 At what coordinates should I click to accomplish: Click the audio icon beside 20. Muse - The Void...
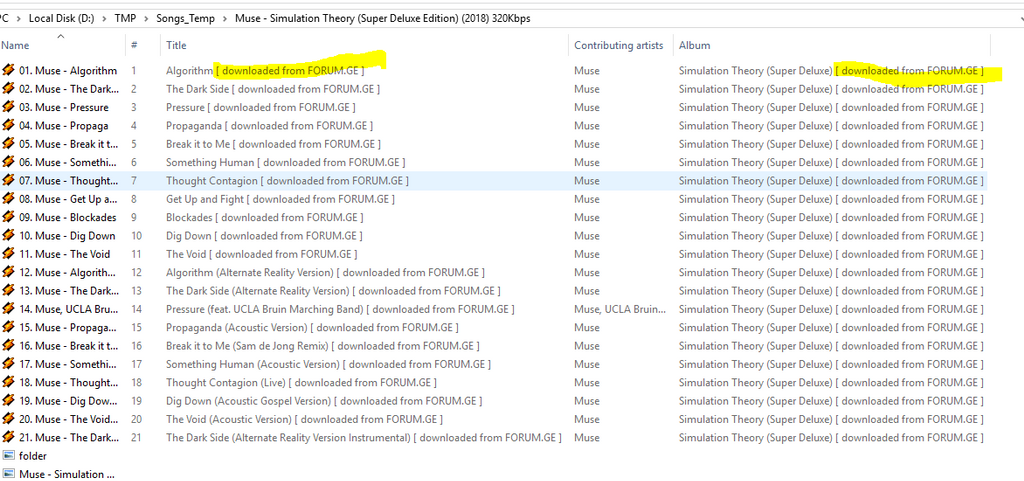[8, 419]
